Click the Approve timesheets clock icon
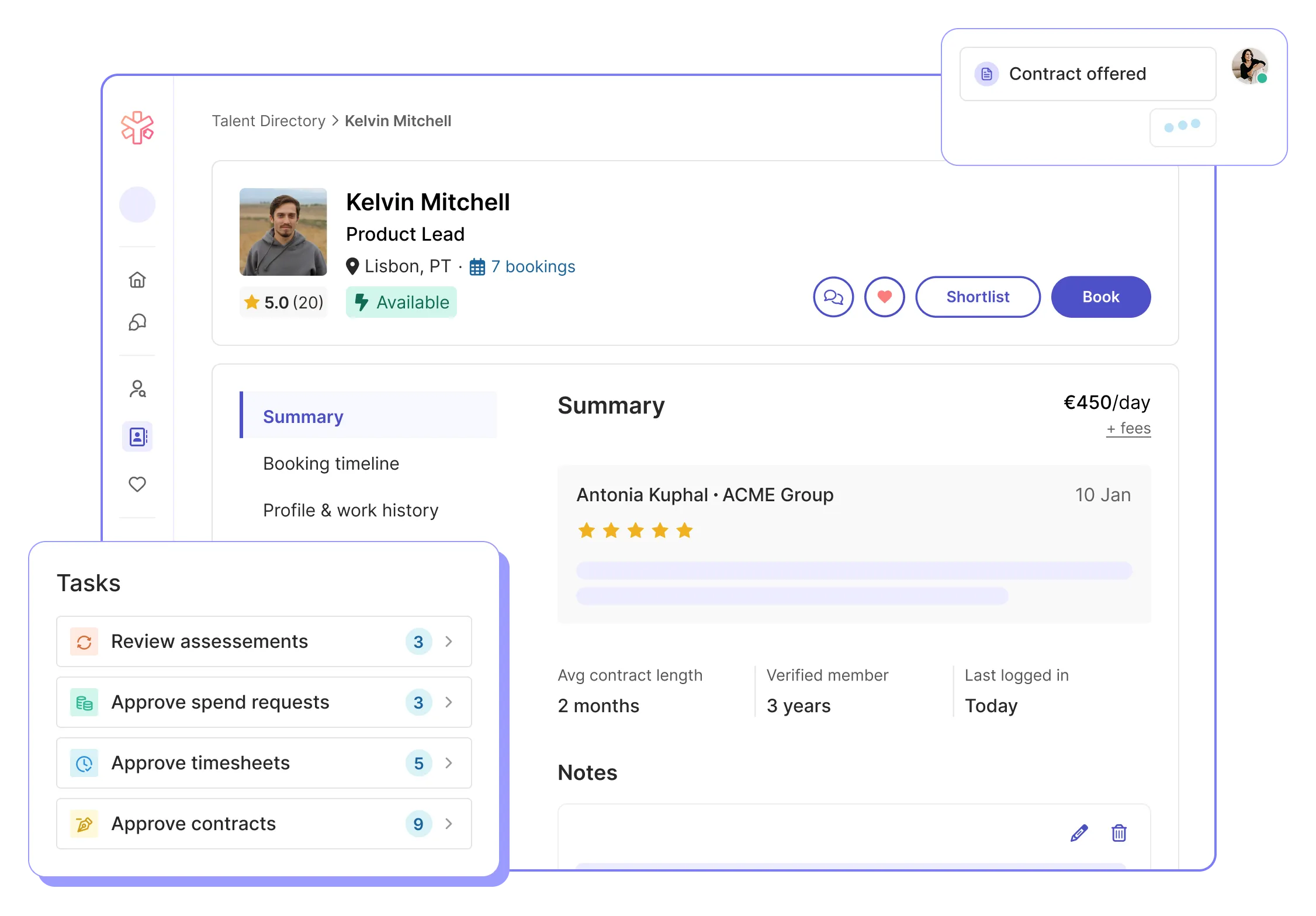This screenshot has height=916, width=1316. (x=84, y=764)
